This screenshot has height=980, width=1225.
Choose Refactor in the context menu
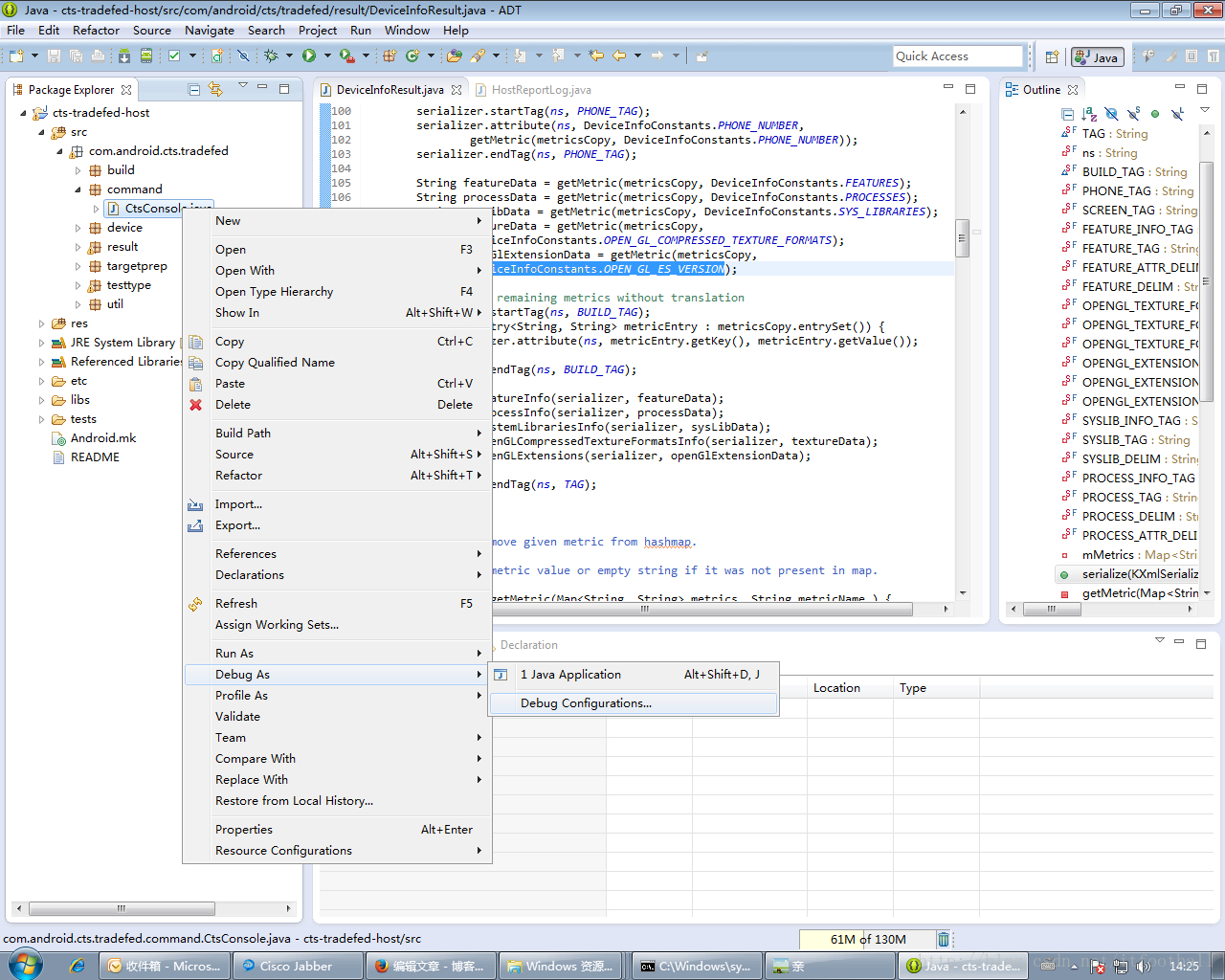(239, 476)
